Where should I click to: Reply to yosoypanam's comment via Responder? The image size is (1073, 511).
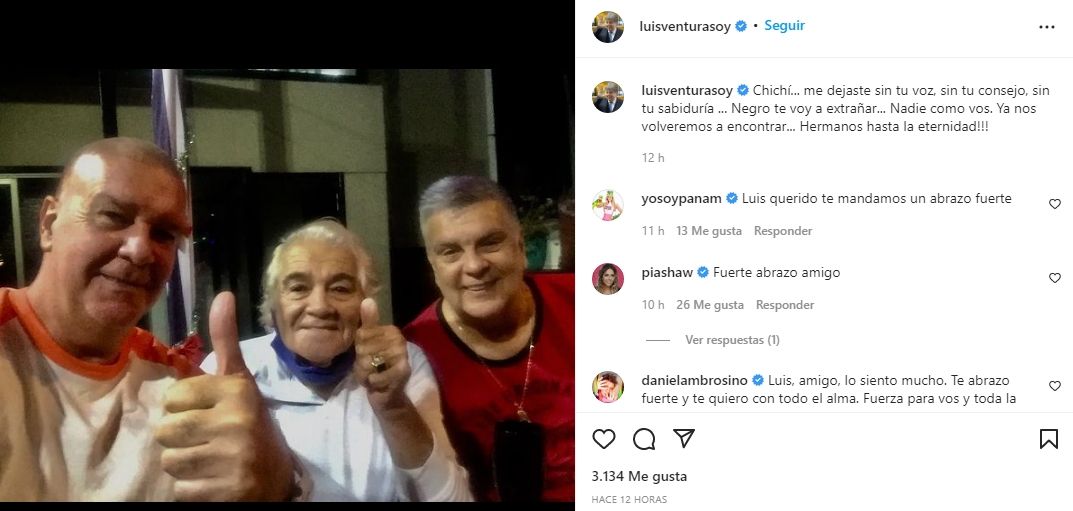[x=783, y=231]
